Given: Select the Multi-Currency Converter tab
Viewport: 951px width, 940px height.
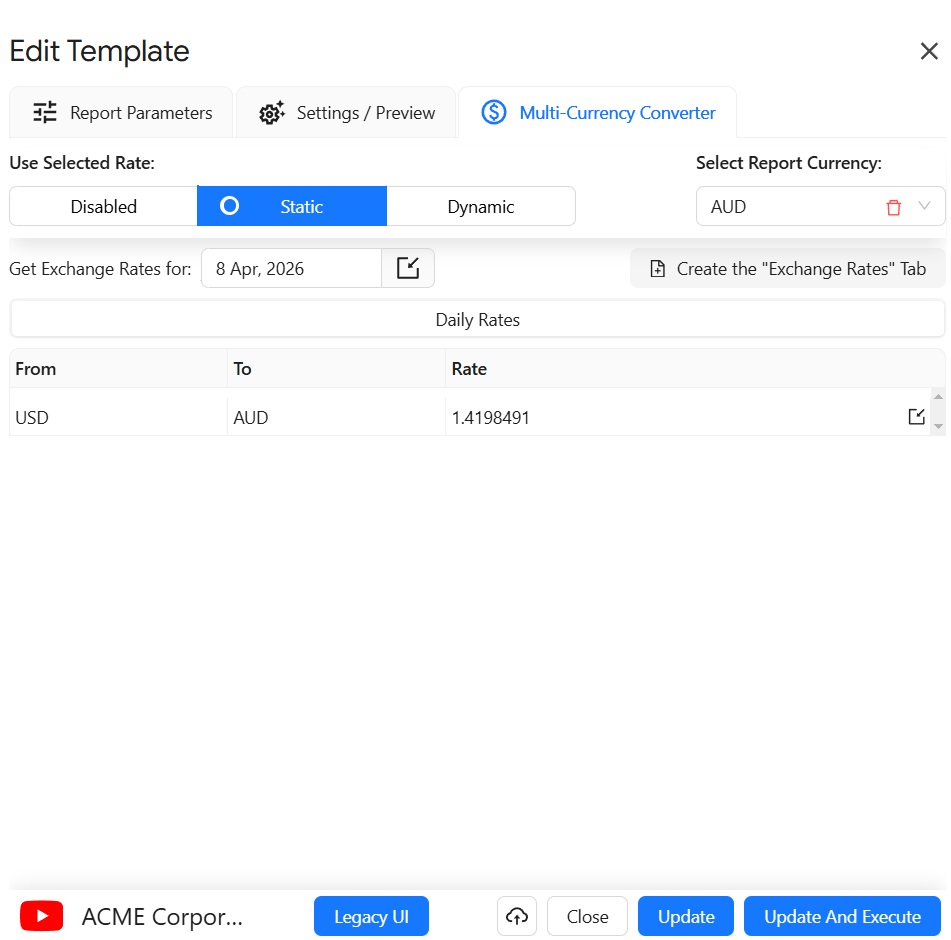Looking at the screenshot, I should (x=598, y=113).
